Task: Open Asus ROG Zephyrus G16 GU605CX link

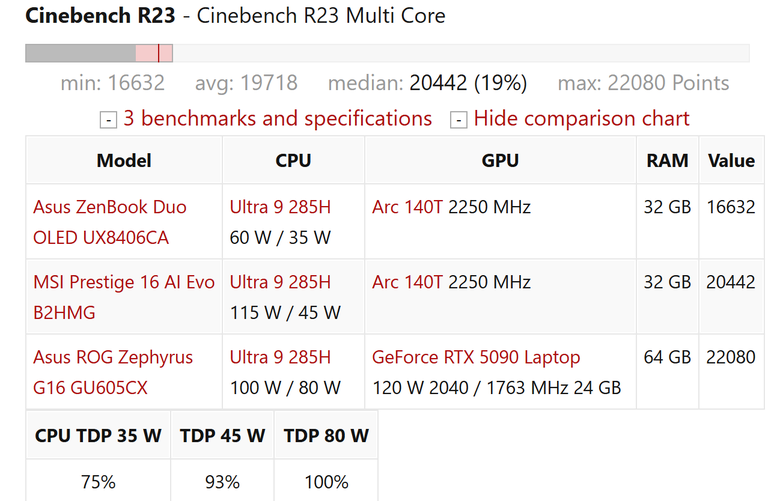Action: click(x=113, y=372)
